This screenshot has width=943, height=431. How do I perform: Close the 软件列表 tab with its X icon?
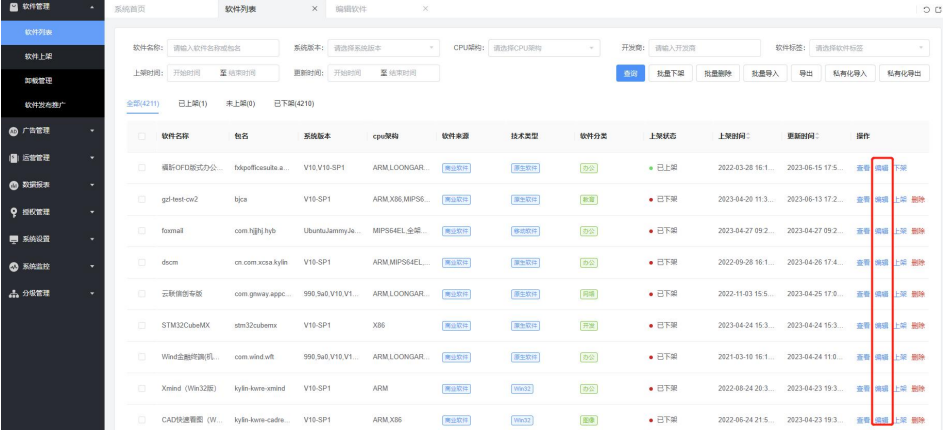[x=316, y=9]
